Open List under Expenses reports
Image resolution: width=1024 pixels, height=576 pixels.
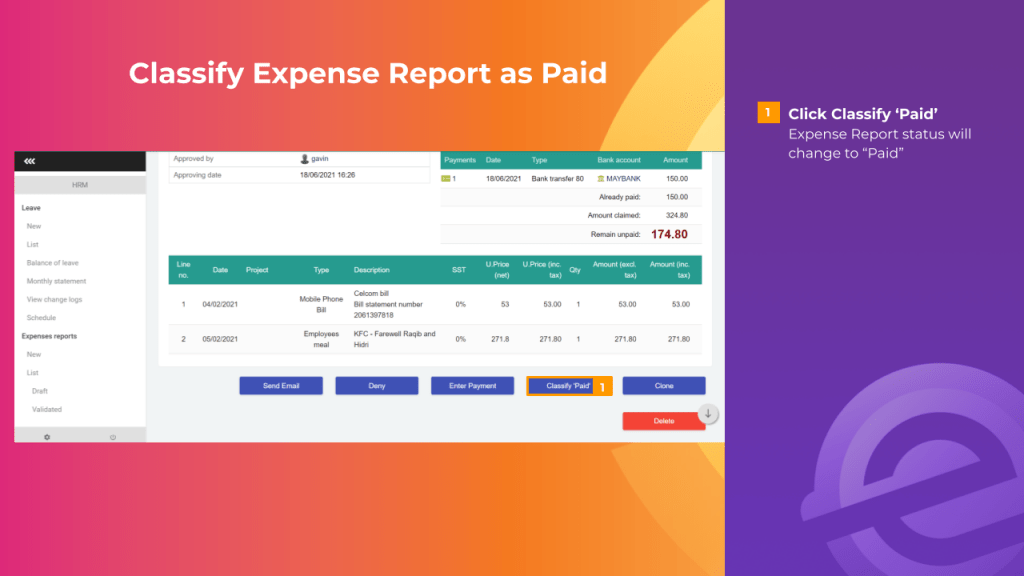34,372
